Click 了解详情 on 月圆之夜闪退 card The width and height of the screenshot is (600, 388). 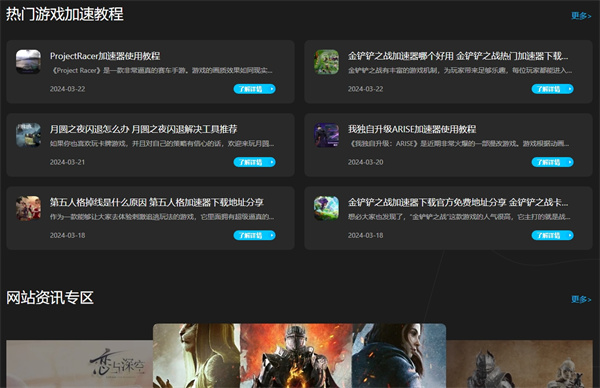pos(254,162)
